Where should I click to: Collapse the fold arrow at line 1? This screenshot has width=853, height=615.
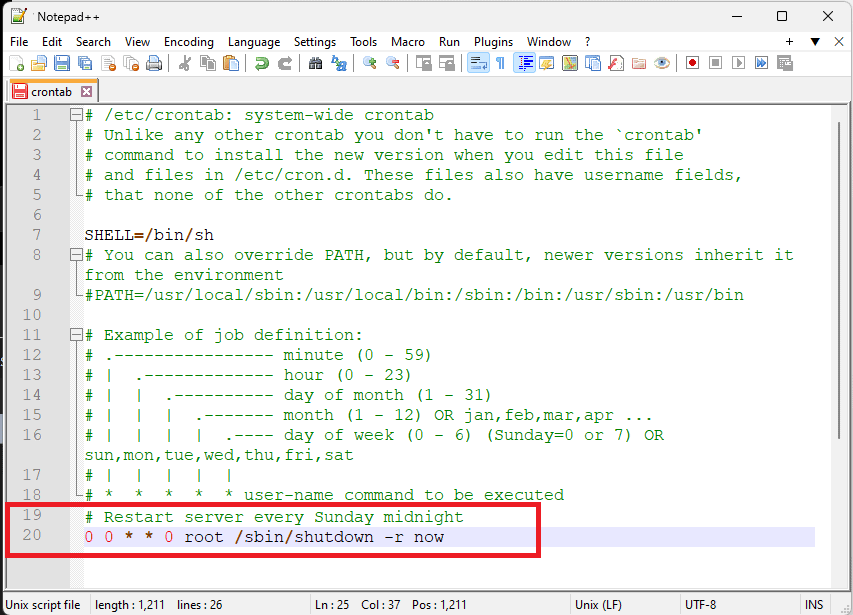78,114
